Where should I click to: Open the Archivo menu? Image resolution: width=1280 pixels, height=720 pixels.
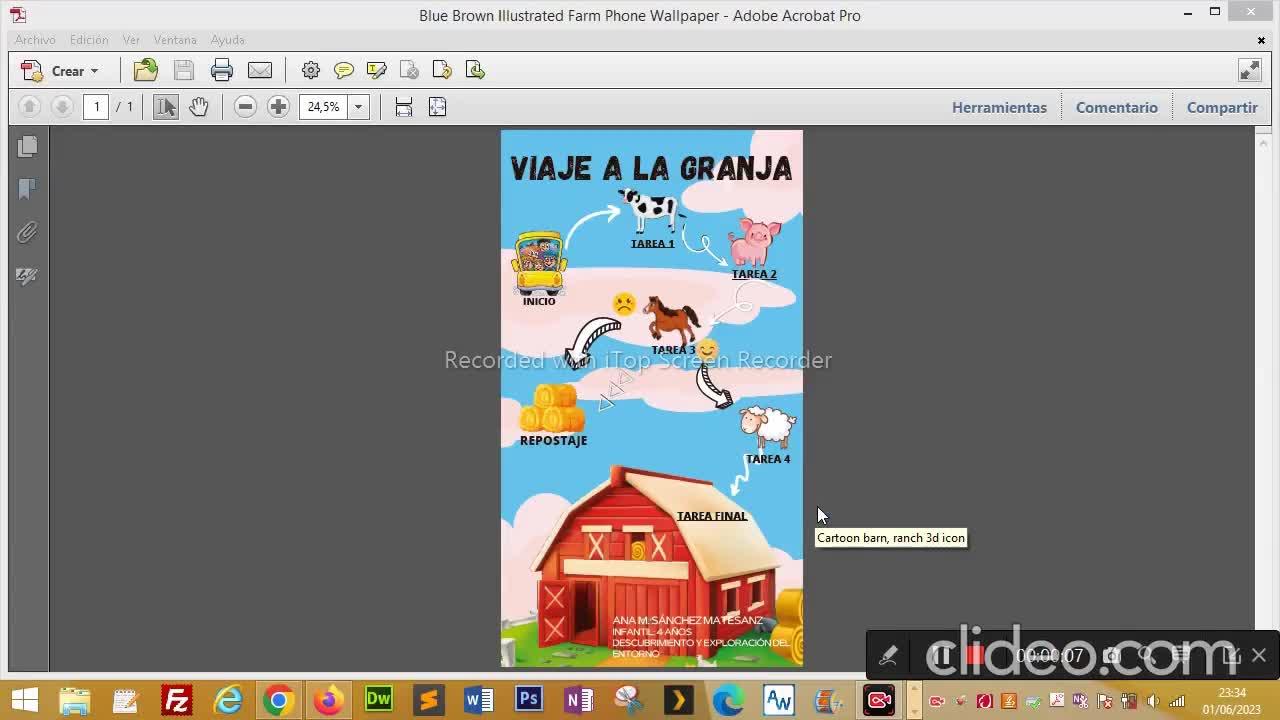(x=35, y=40)
